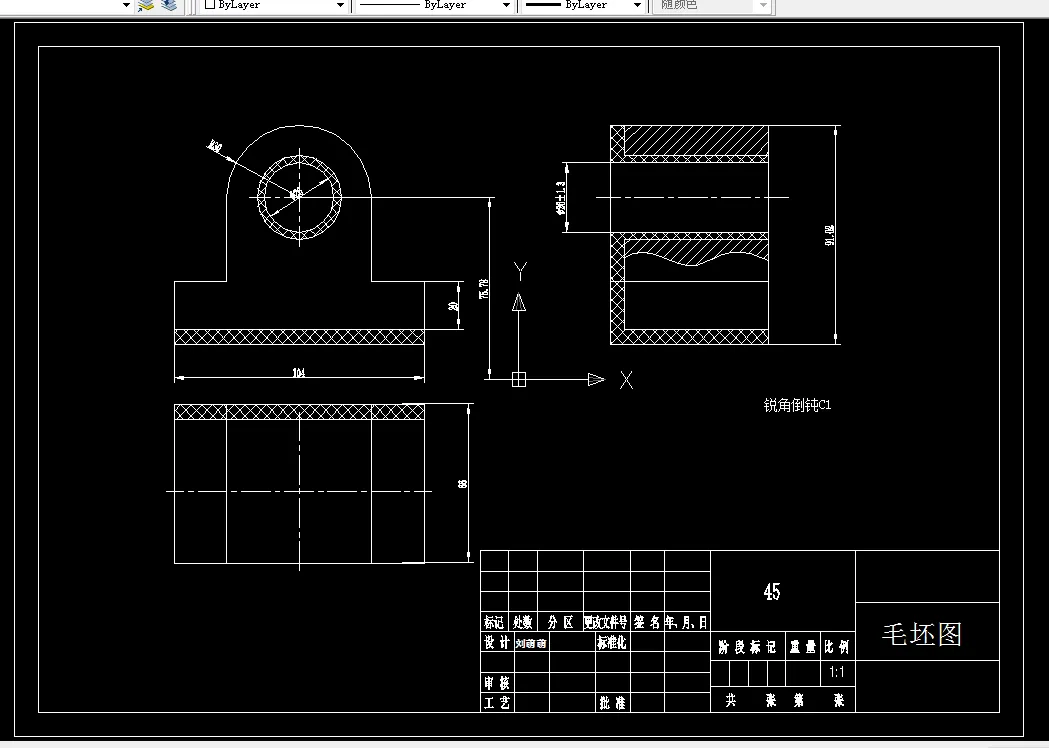Click the greyed 随颜色 plot style dropdown
Image resolution: width=1049 pixels, height=748 pixels.
point(712,5)
